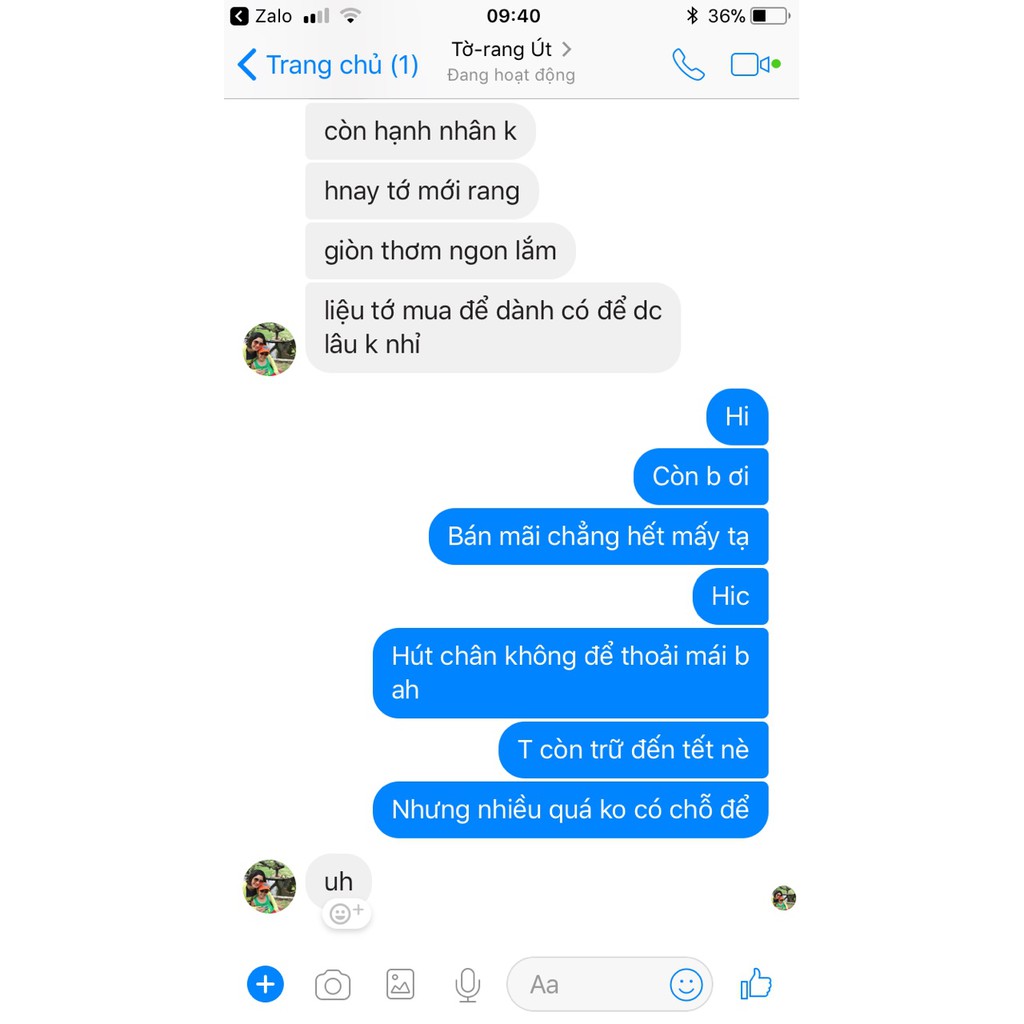Open the emoji picker
The width and height of the screenshot is (1024, 1024).
[x=686, y=985]
